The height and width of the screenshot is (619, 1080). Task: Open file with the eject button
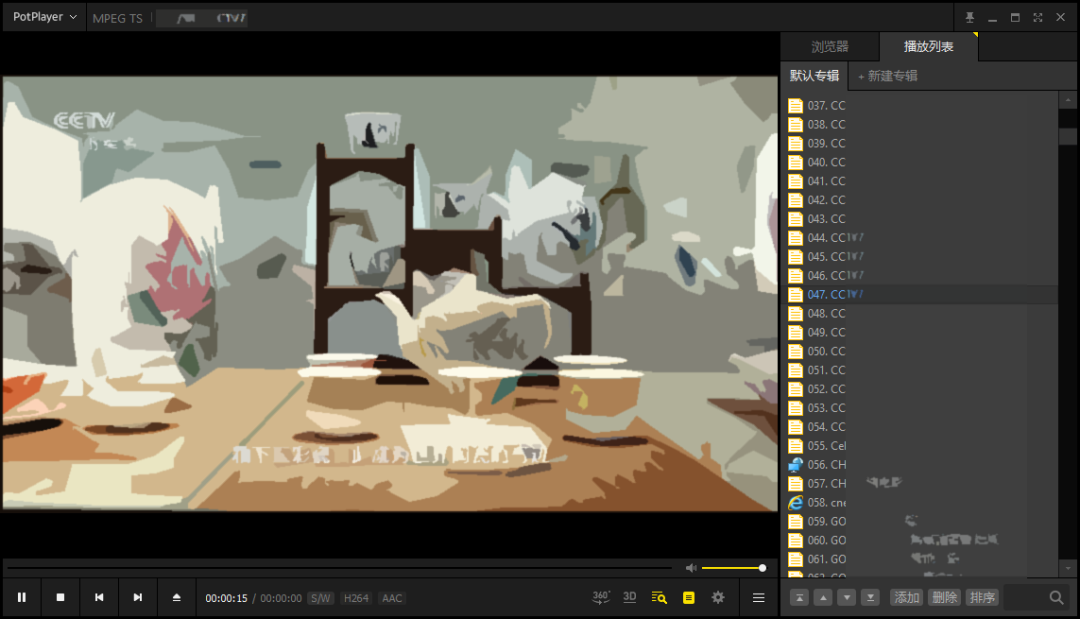click(176, 598)
